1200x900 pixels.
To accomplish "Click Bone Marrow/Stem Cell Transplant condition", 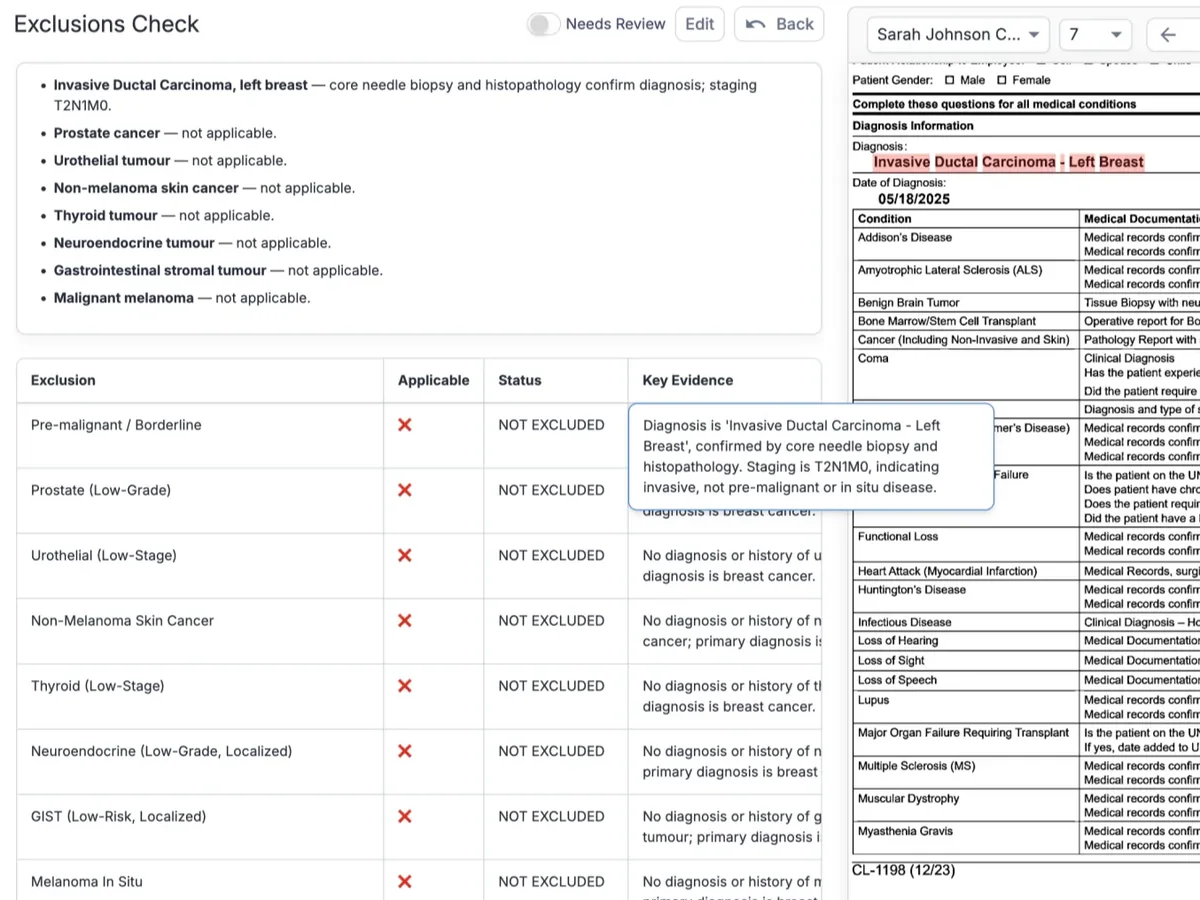I will (947, 321).
